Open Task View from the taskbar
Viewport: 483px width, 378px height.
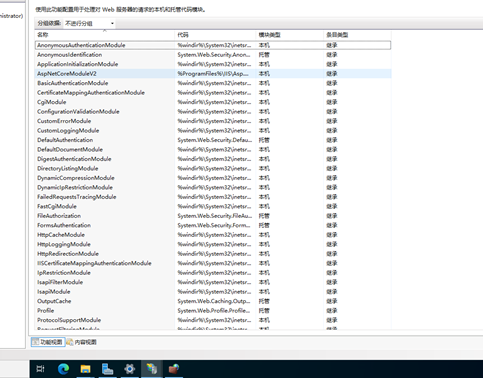(40, 369)
